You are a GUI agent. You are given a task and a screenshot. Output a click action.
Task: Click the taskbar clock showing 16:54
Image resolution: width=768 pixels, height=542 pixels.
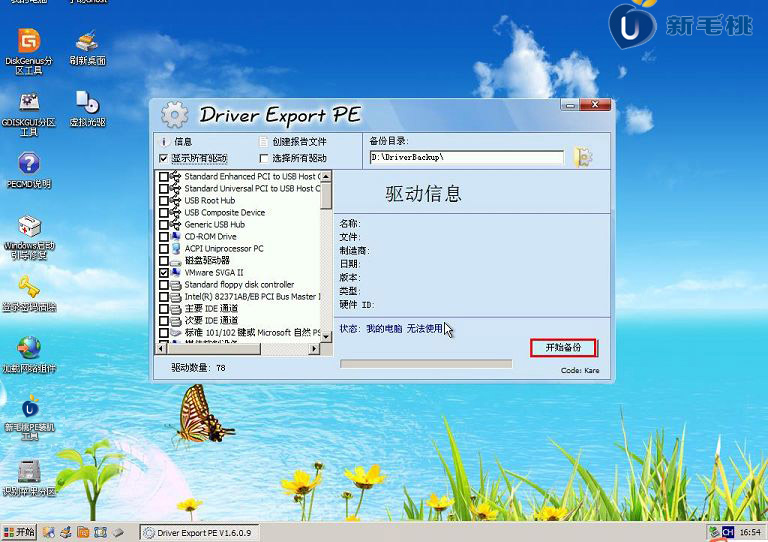point(750,532)
